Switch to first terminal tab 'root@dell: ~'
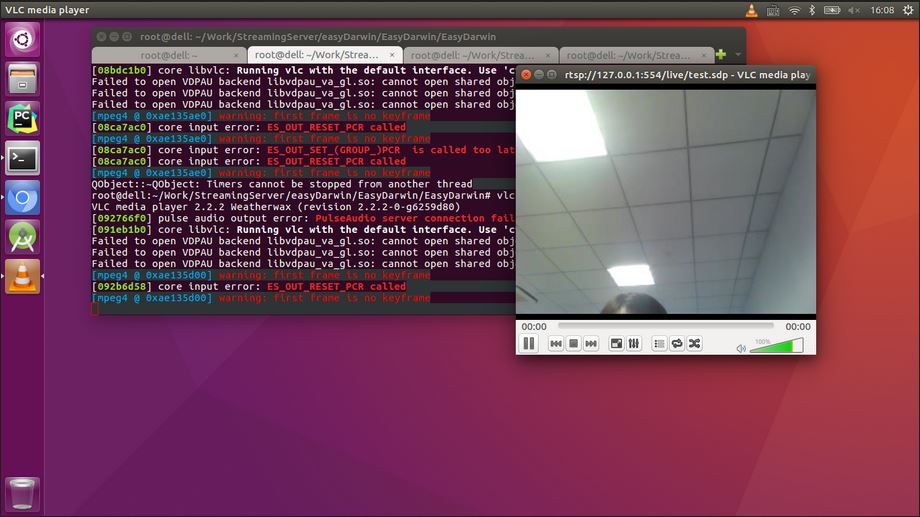The height and width of the screenshot is (517, 920). 169,55
